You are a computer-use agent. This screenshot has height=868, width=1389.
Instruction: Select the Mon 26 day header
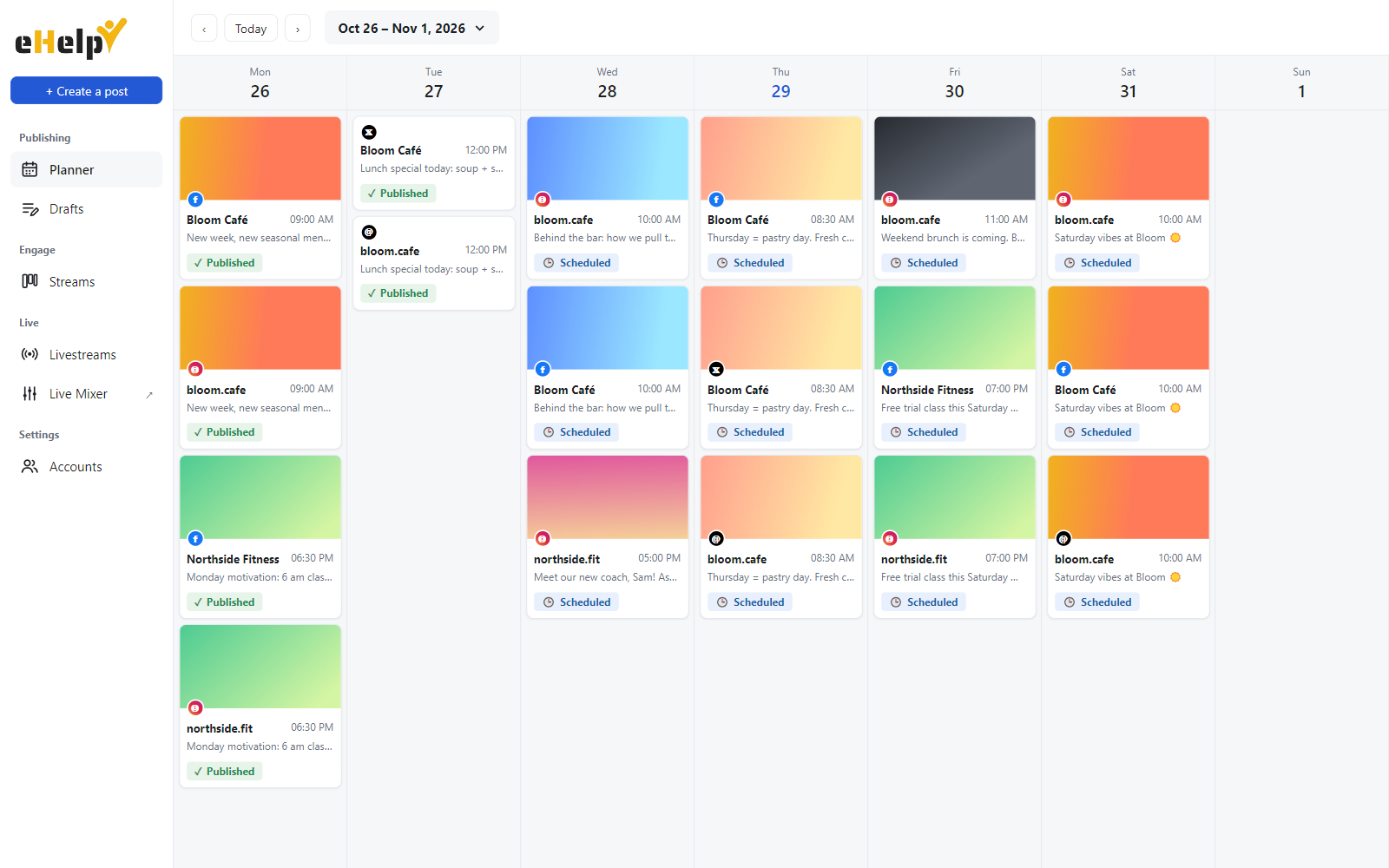click(x=260, y=83)
